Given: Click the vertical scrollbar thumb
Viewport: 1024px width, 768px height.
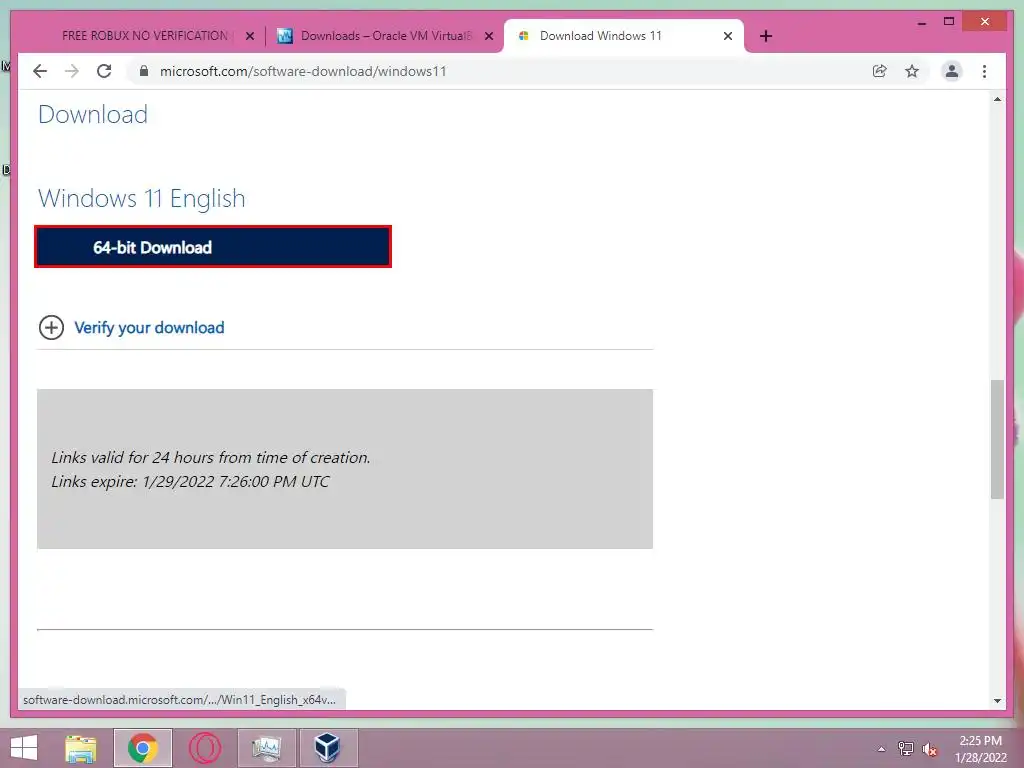Looking at the screenshot, I should tap(997, 439).
